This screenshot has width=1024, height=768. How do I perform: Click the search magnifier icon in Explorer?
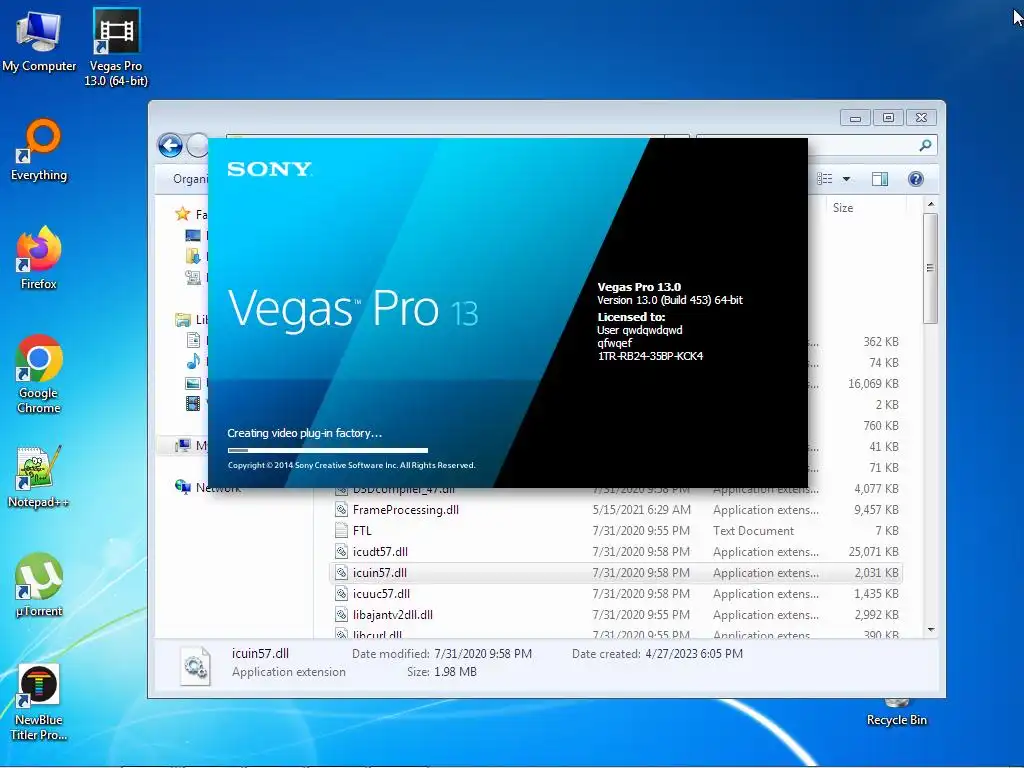925,145
